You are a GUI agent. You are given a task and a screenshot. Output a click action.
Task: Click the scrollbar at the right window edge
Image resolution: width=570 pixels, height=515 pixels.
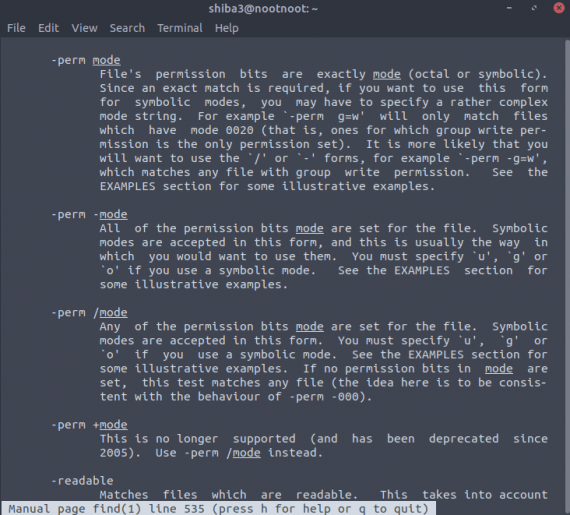click(567, 269)
